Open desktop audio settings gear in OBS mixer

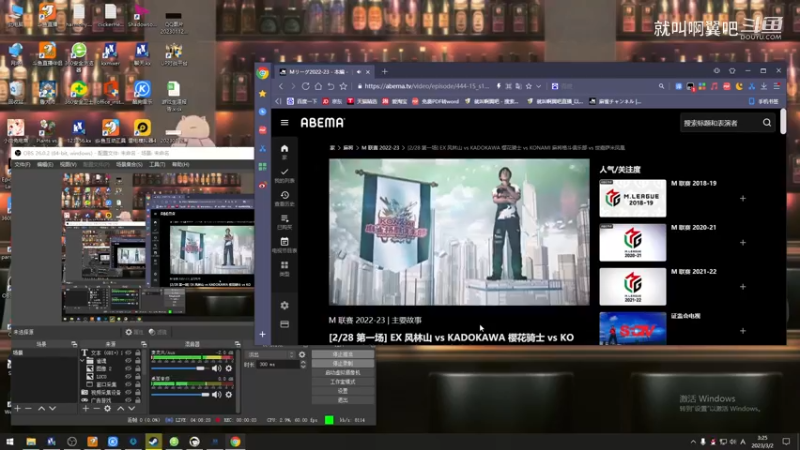point(229,394)
